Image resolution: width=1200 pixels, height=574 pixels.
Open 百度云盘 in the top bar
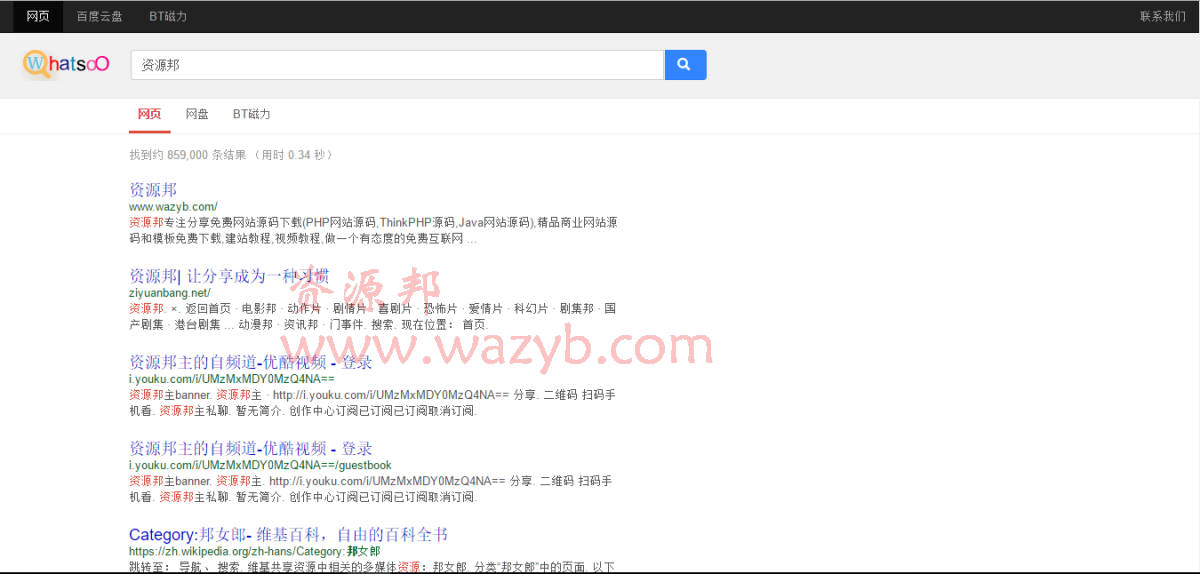tap(99, 16)
